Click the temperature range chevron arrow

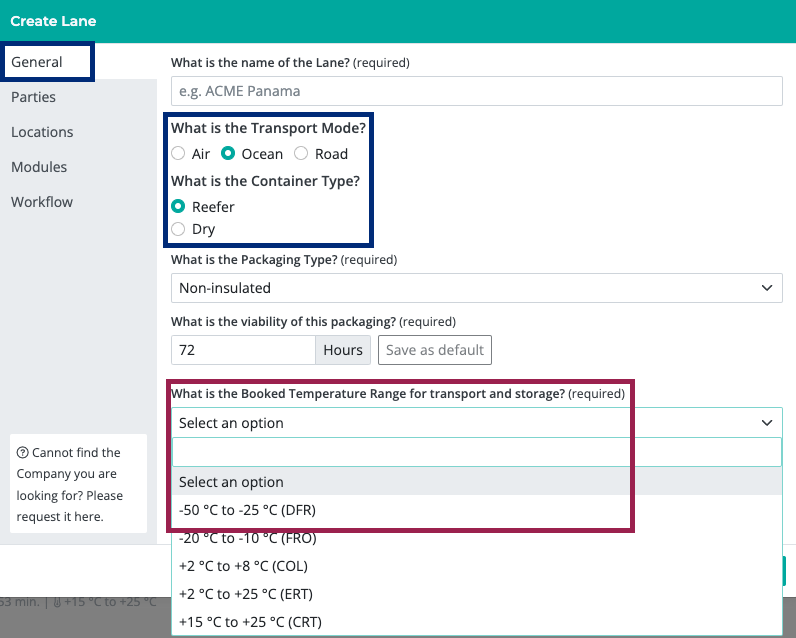[x=767, y=423]
